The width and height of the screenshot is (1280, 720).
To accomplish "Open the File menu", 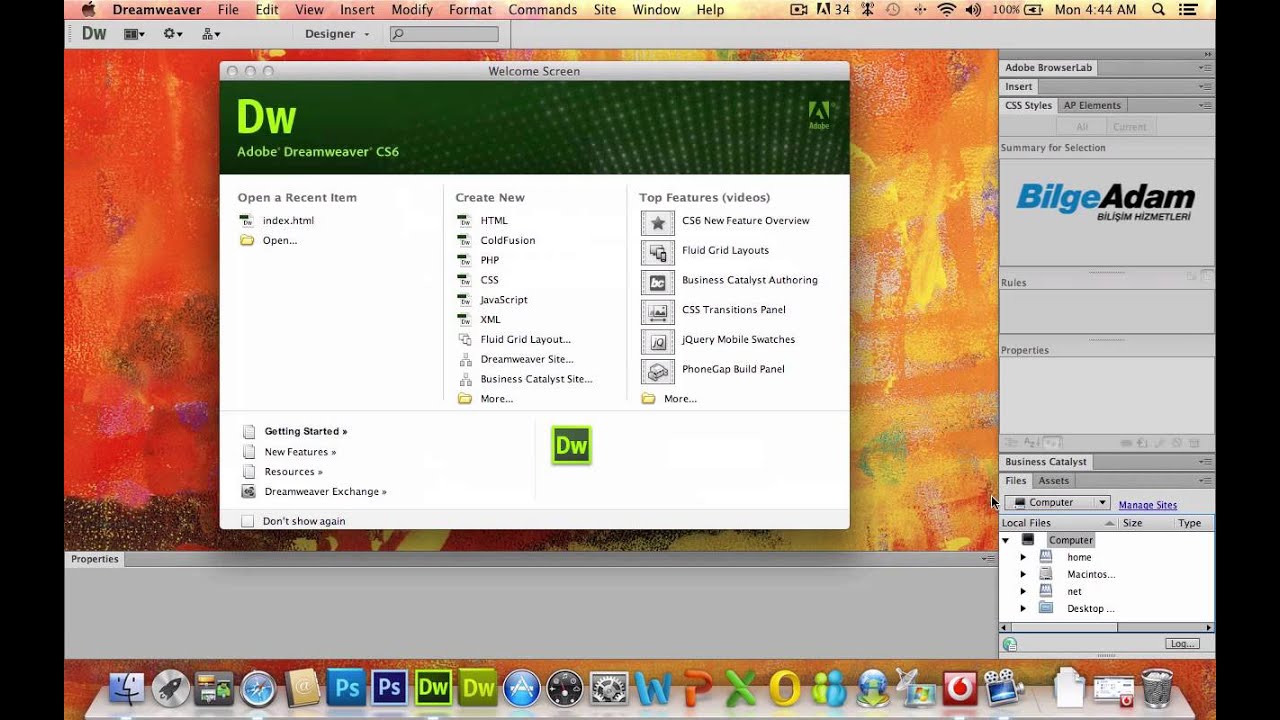I will pyautogui.click(x=228, y=10).
